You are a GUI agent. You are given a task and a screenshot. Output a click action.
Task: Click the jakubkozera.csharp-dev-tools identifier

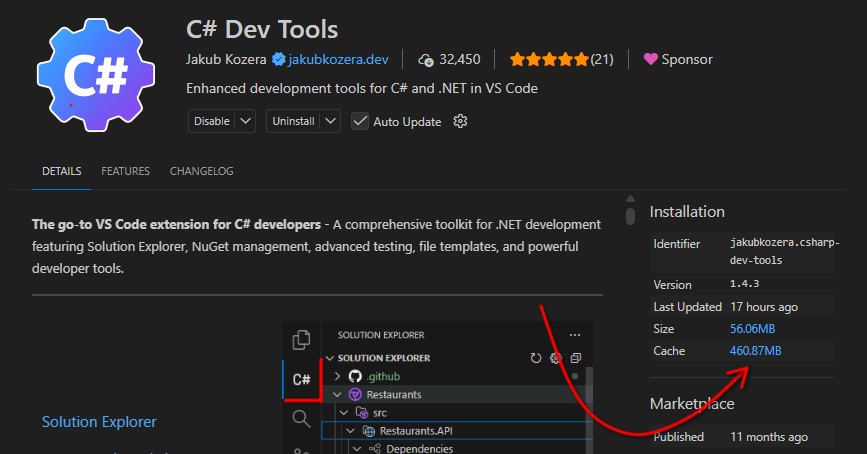(x=785, y=251)
